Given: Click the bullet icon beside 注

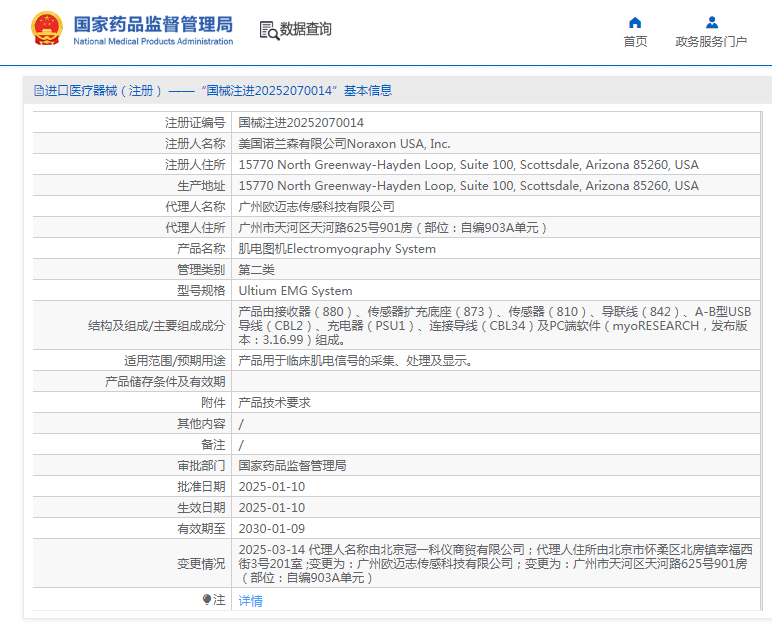Looking at the screenshot, I should [207, 599].
